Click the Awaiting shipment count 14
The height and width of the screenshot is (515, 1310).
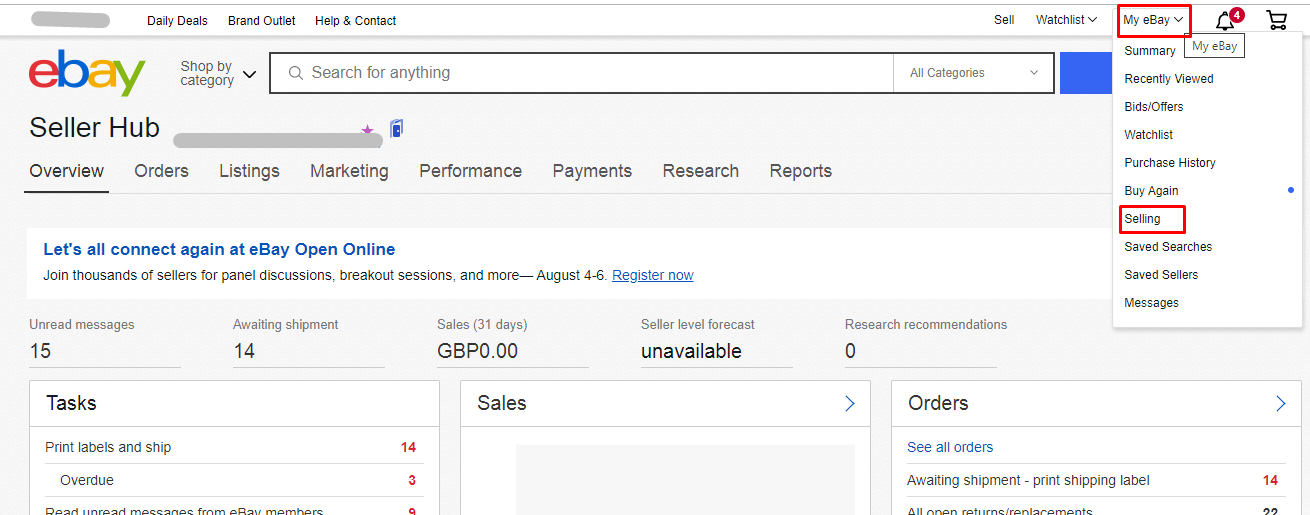coord(244,351)
